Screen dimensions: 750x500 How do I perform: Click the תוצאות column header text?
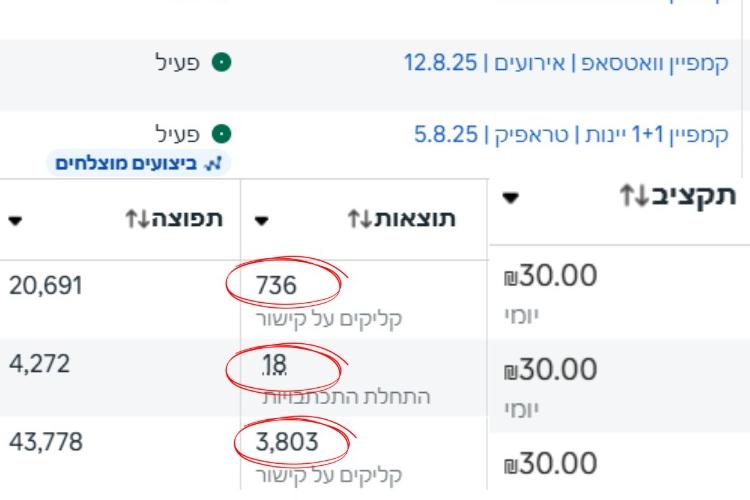pyautogui.click(x=416, y=220)
